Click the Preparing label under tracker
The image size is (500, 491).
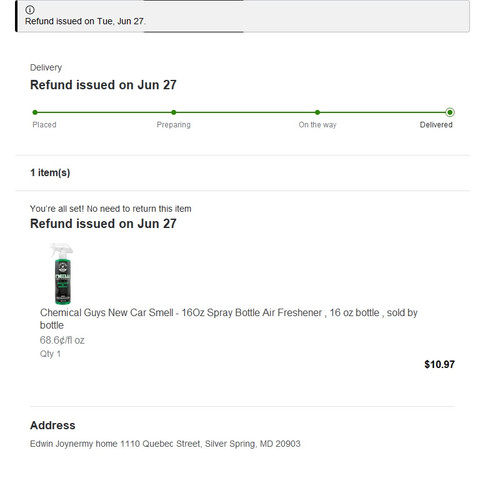point(174,125)
